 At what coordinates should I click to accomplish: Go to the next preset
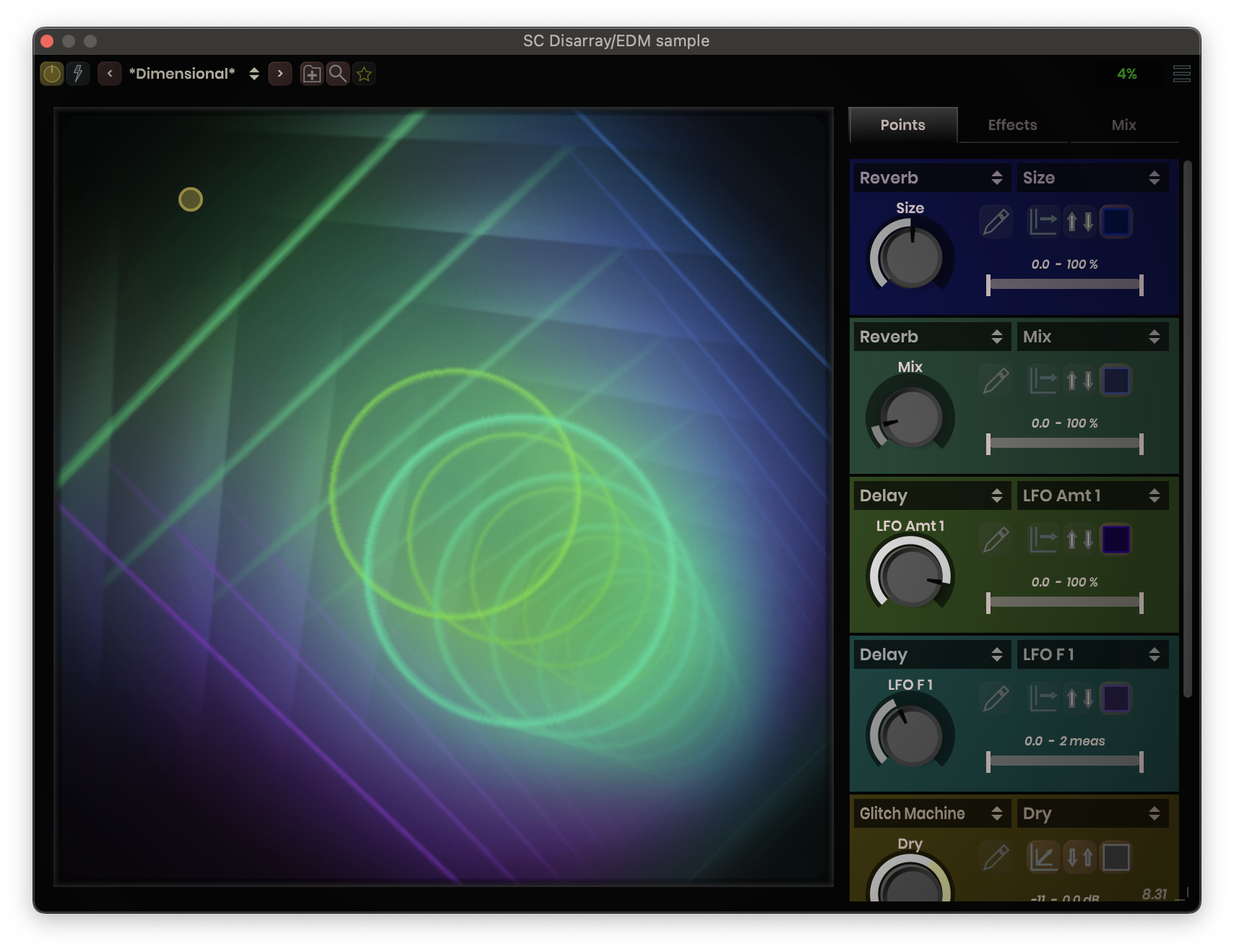click(280, 74)
